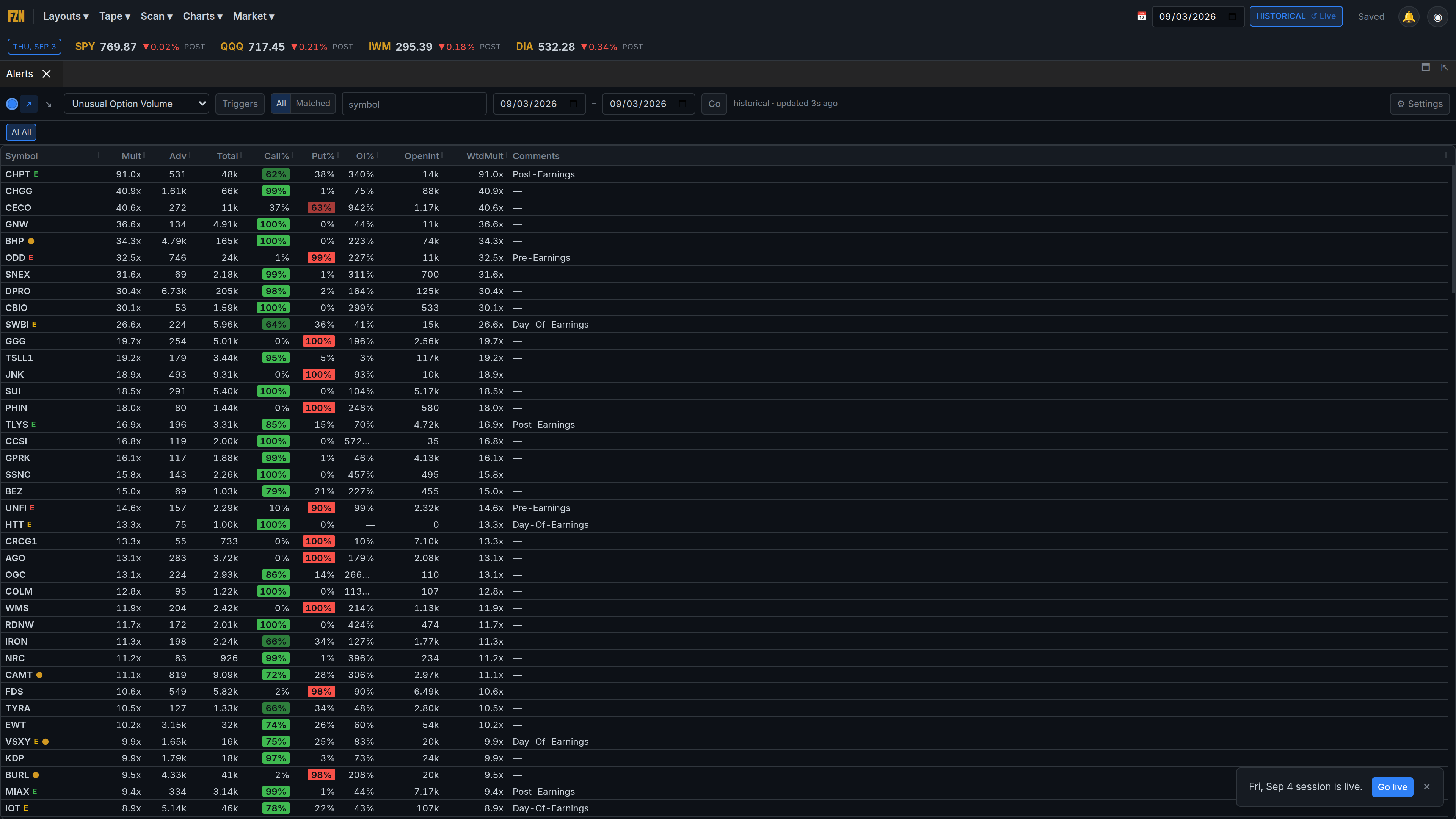
Task: Open the Tape menu
Action: click(x=115, y=16)
